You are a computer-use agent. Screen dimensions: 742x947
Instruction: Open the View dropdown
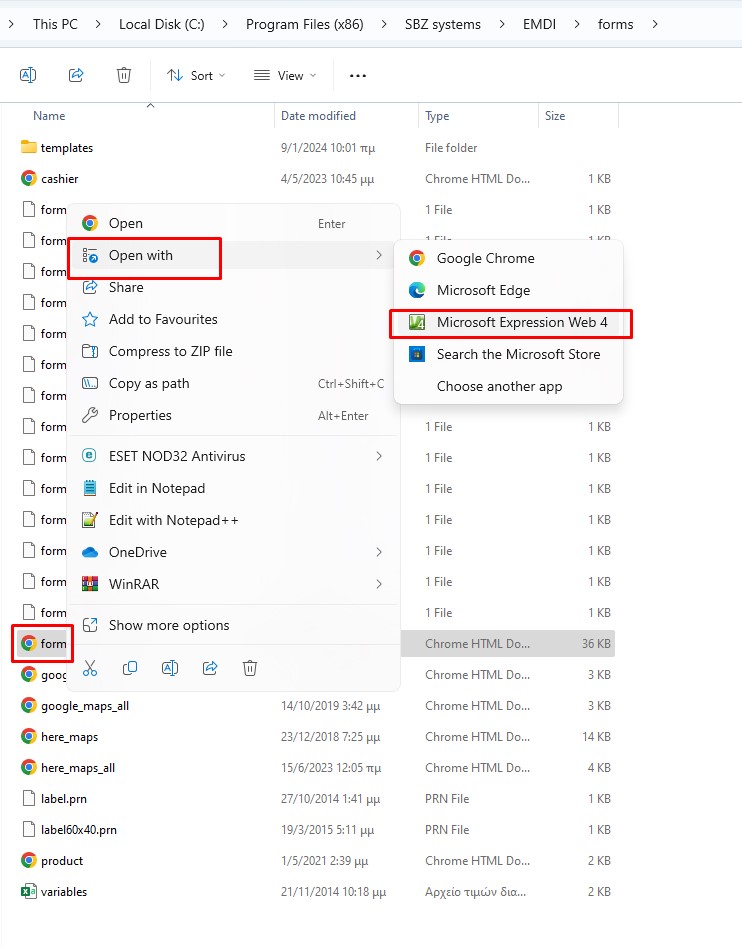coord(285,75)
